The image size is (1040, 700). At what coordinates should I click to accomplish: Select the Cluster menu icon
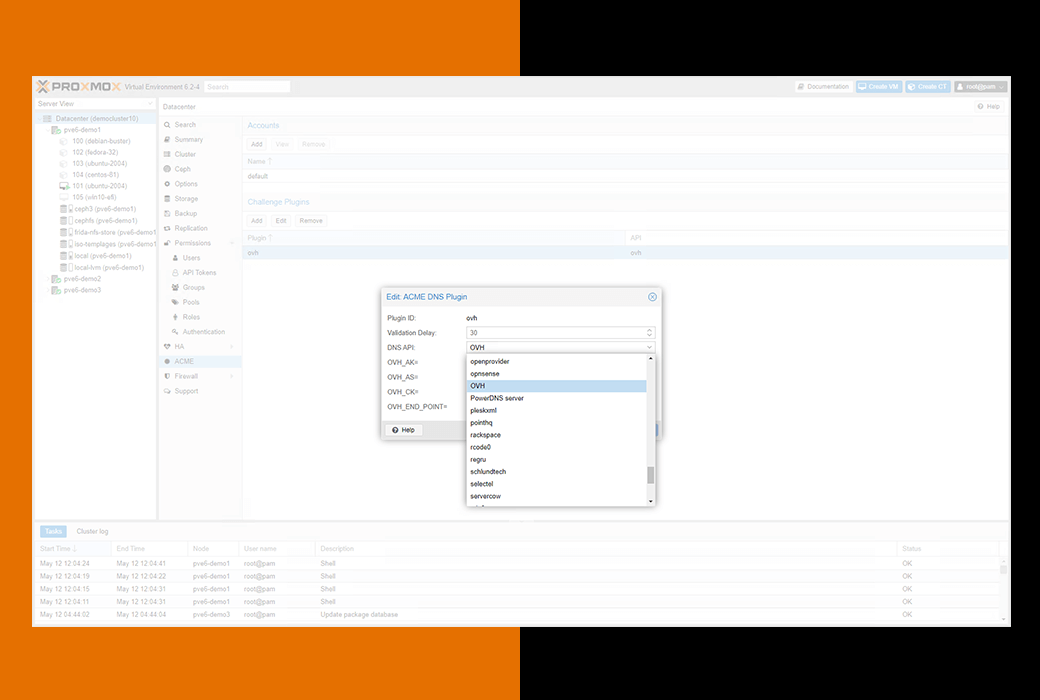(167, 154)
